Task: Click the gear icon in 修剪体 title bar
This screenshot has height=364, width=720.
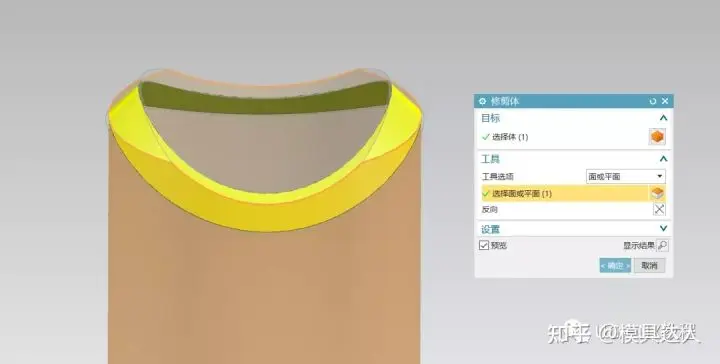Action: click(x=482, y=101)
